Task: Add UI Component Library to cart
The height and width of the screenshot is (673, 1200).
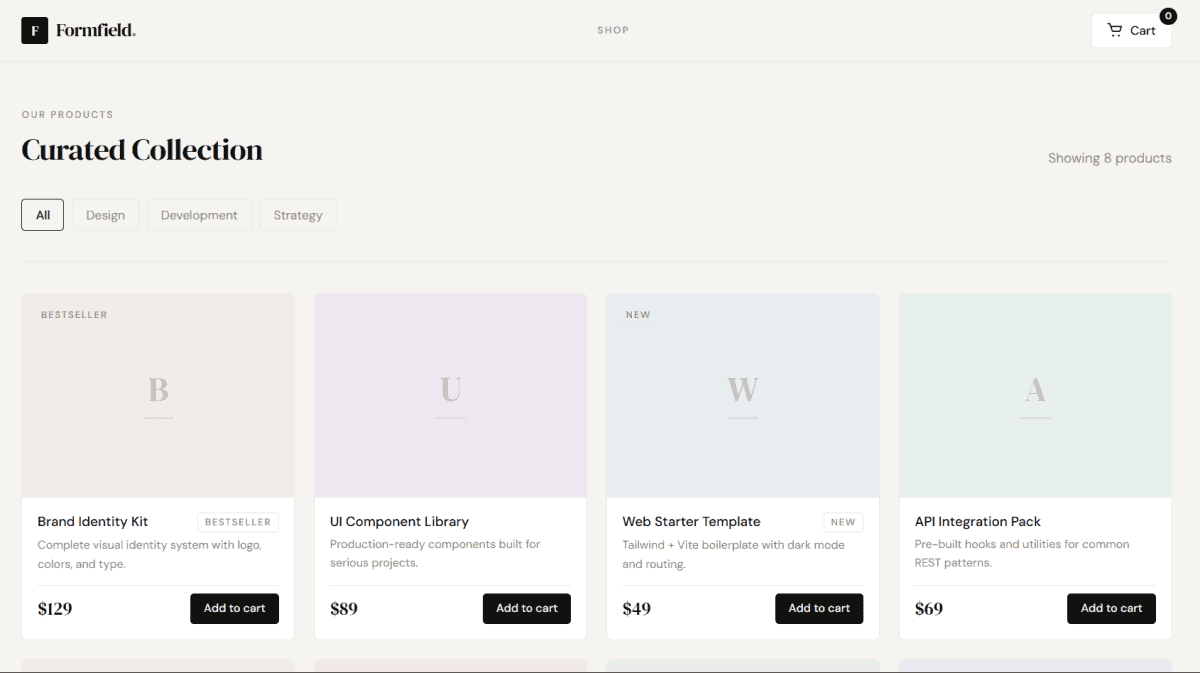Action: (527, 608)
